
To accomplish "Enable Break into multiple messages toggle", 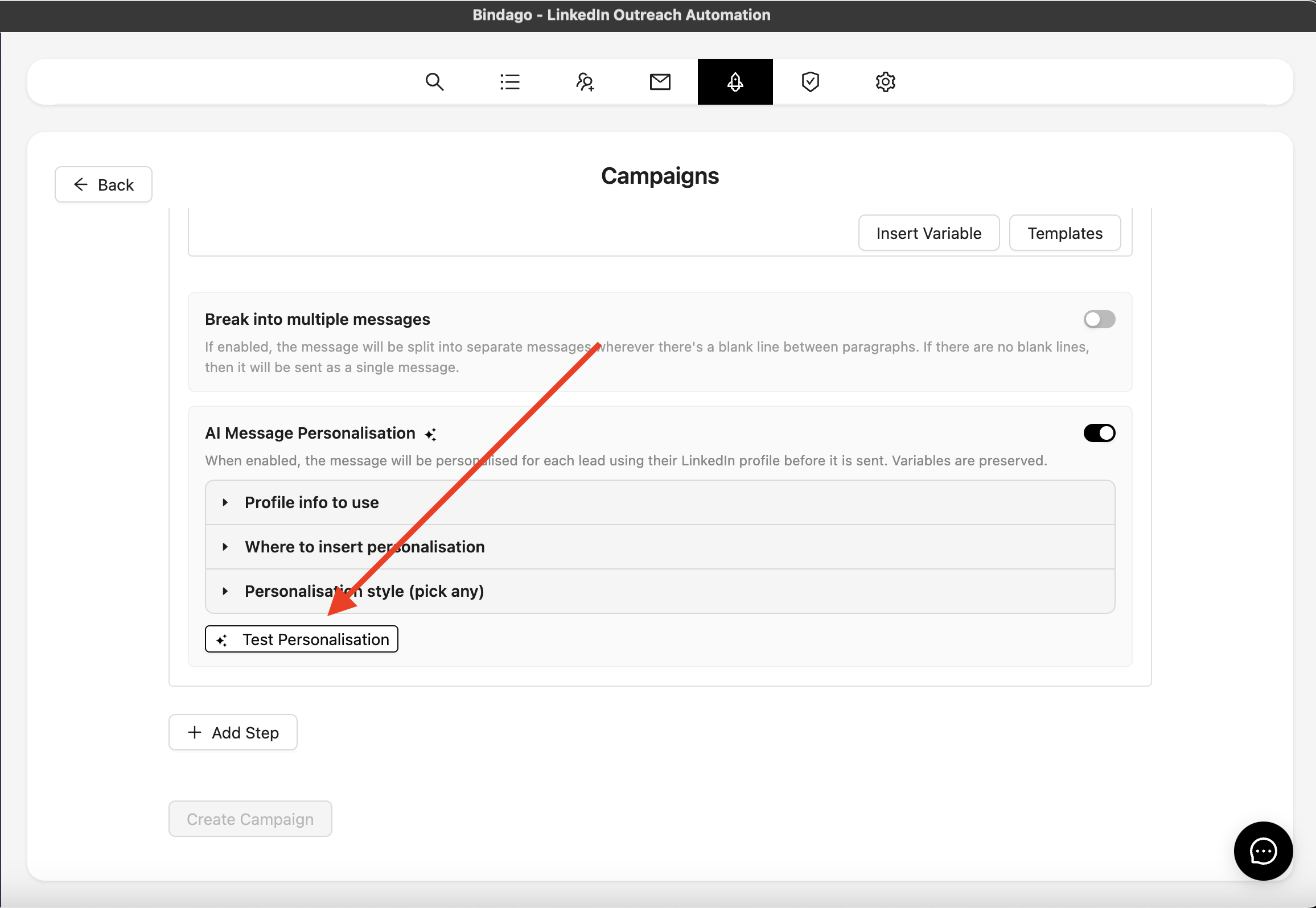I will coord(1099,319).
